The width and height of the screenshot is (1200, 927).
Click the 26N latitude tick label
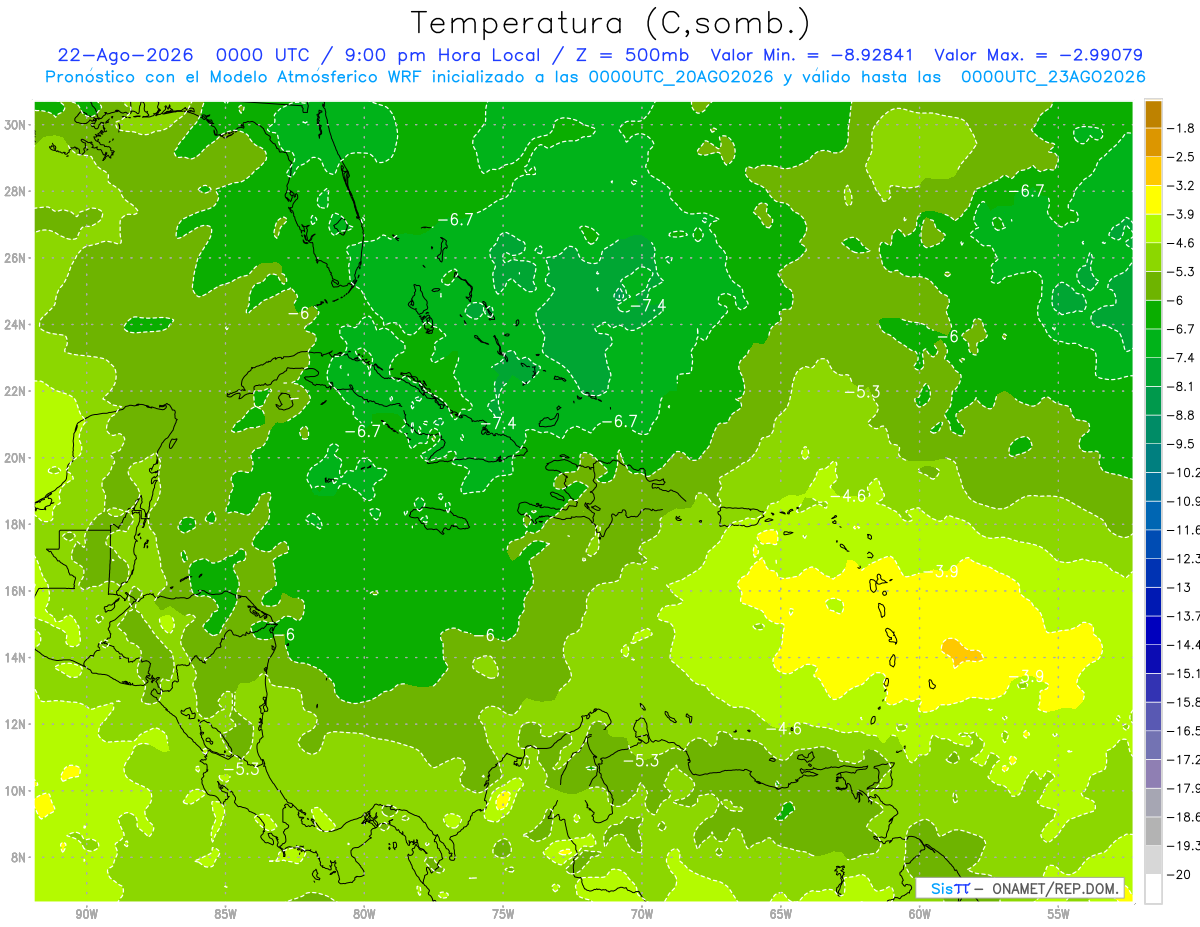tap(16, 258)
